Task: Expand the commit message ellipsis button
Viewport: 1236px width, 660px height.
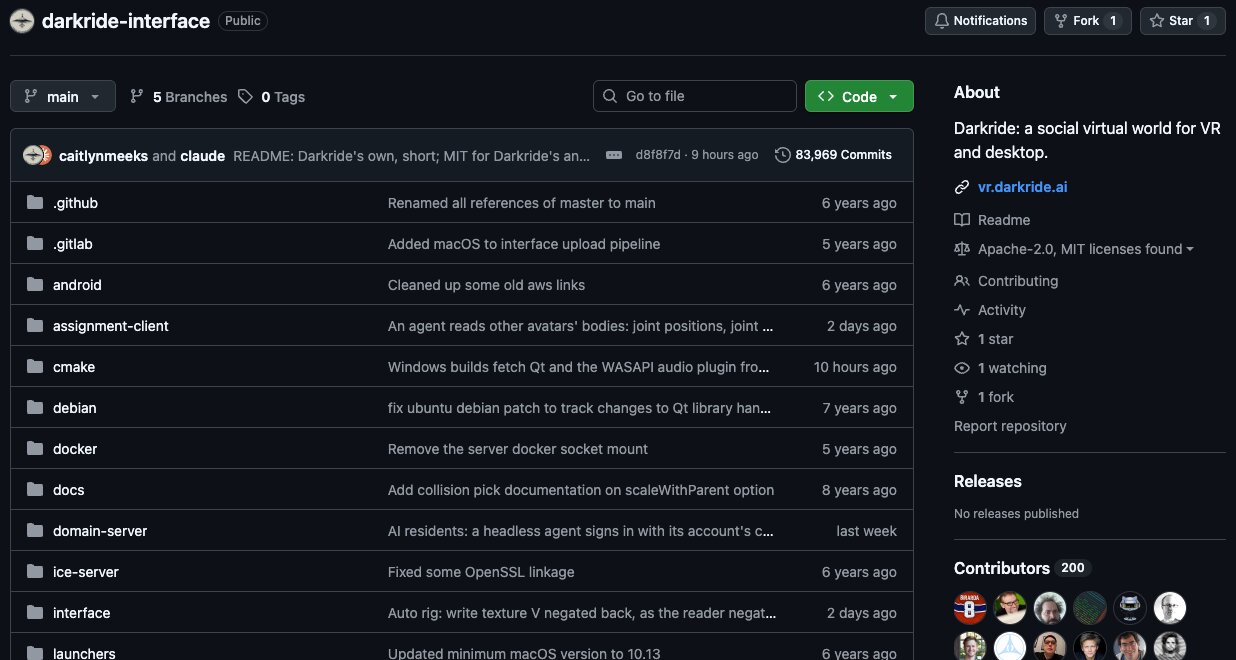Action: pos(614,155)
